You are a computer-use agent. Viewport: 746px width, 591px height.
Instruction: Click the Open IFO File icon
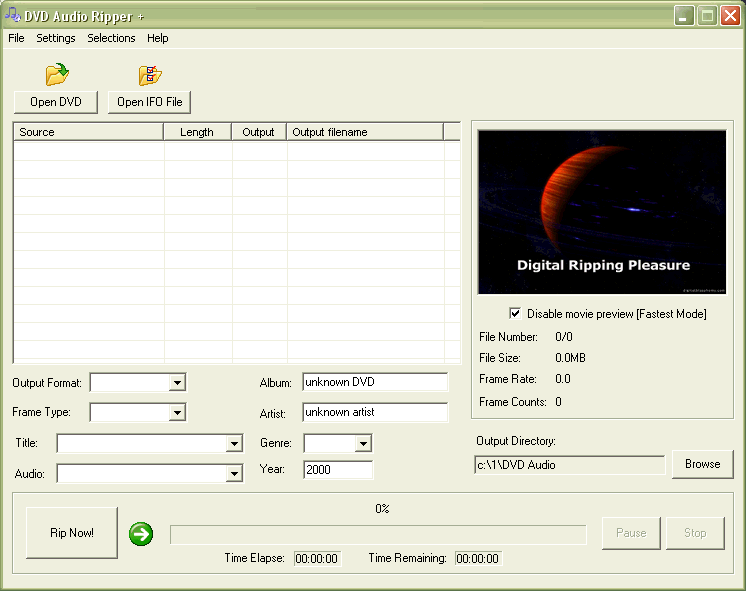coord(150,75)
